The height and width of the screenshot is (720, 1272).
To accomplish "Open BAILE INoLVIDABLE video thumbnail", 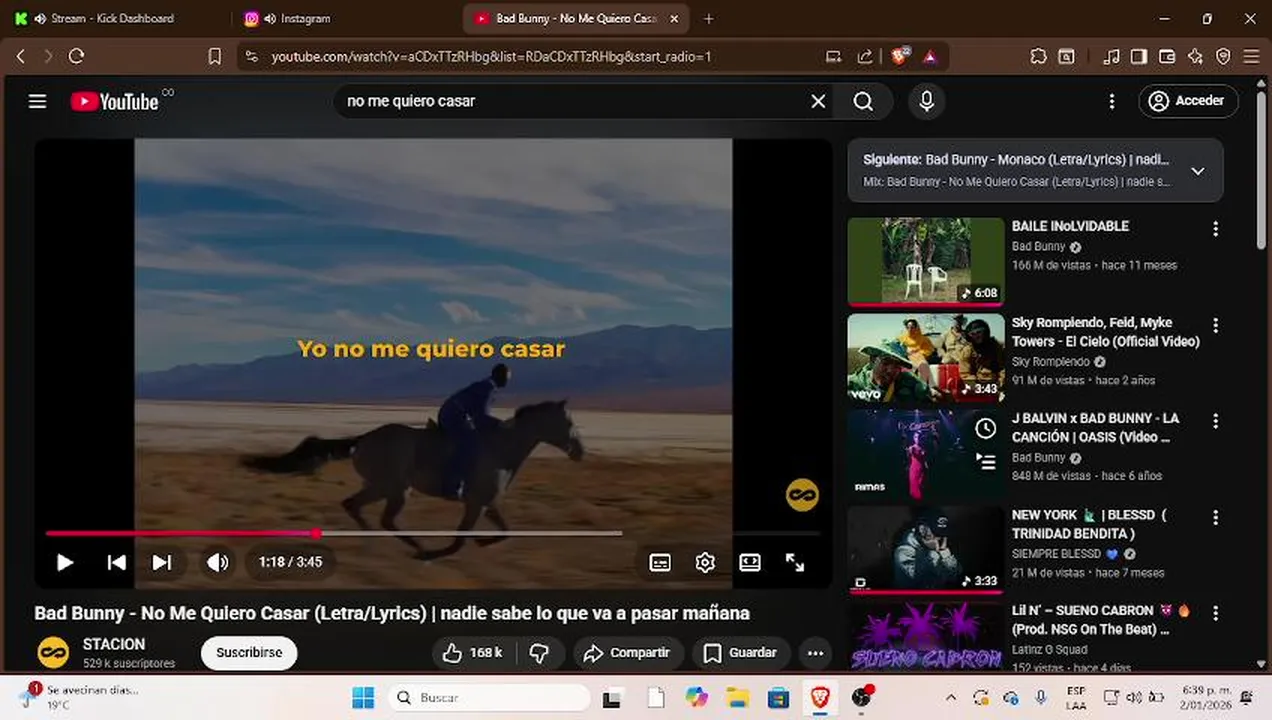I will (926, 261).
